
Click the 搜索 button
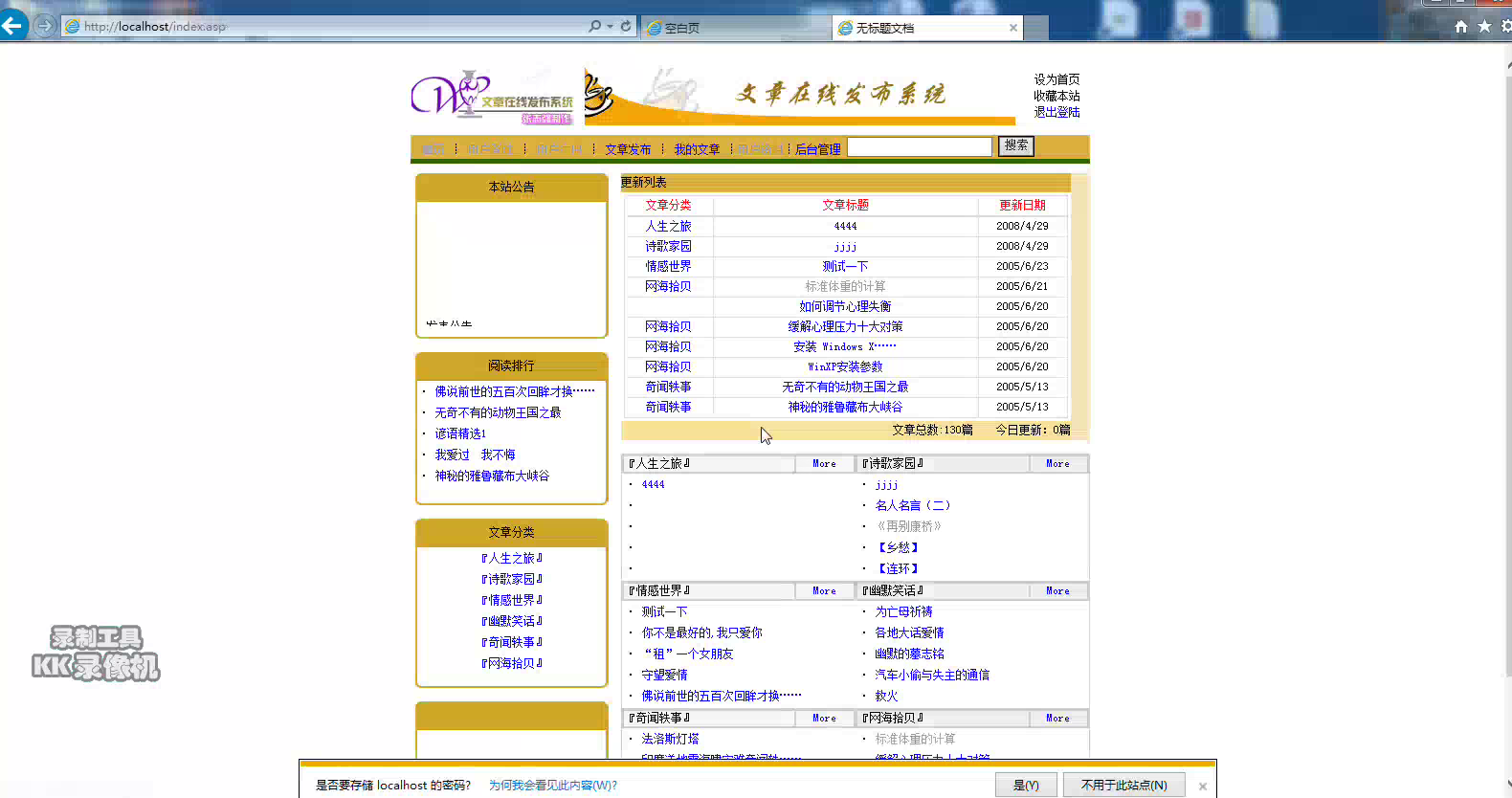pyautogui.click(x=1016, y=145)
